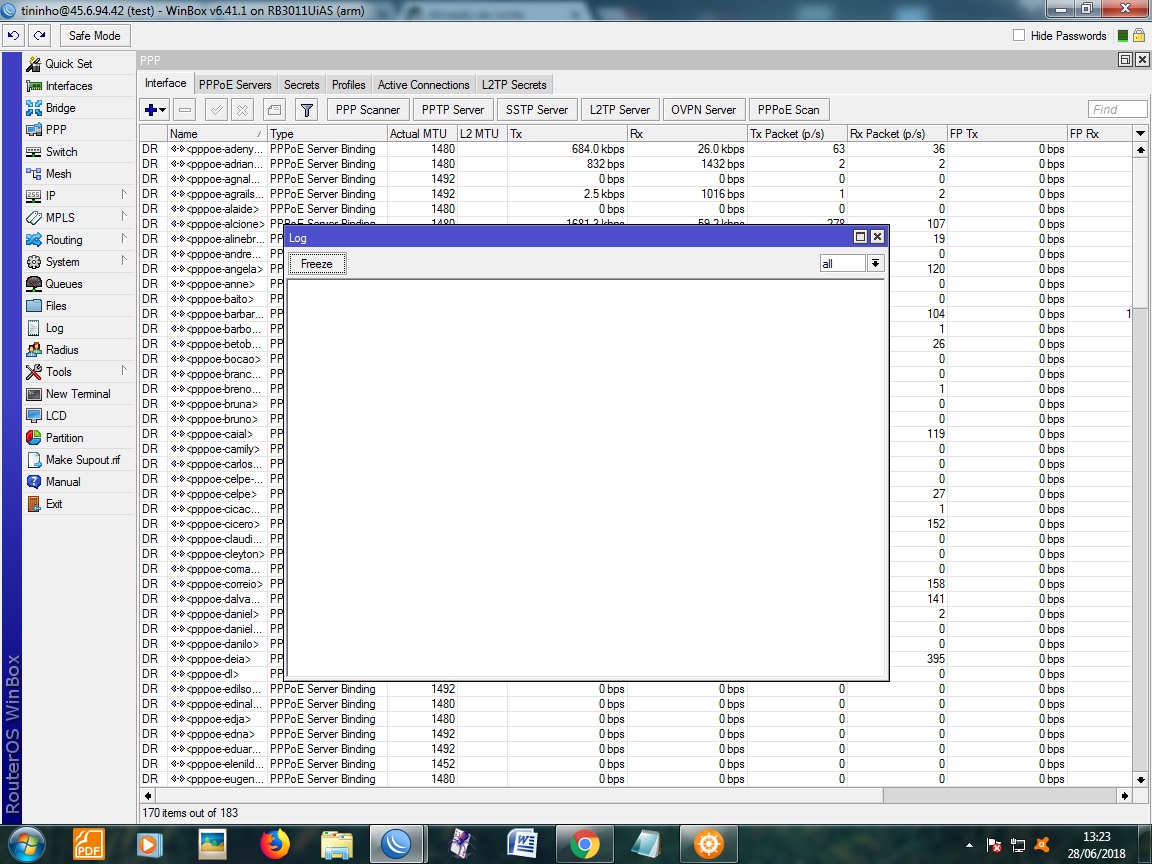The height and width of the screenshot is (864, 1152).
Task: Click Exit in the sidebar
Action: tap(54, 505)
